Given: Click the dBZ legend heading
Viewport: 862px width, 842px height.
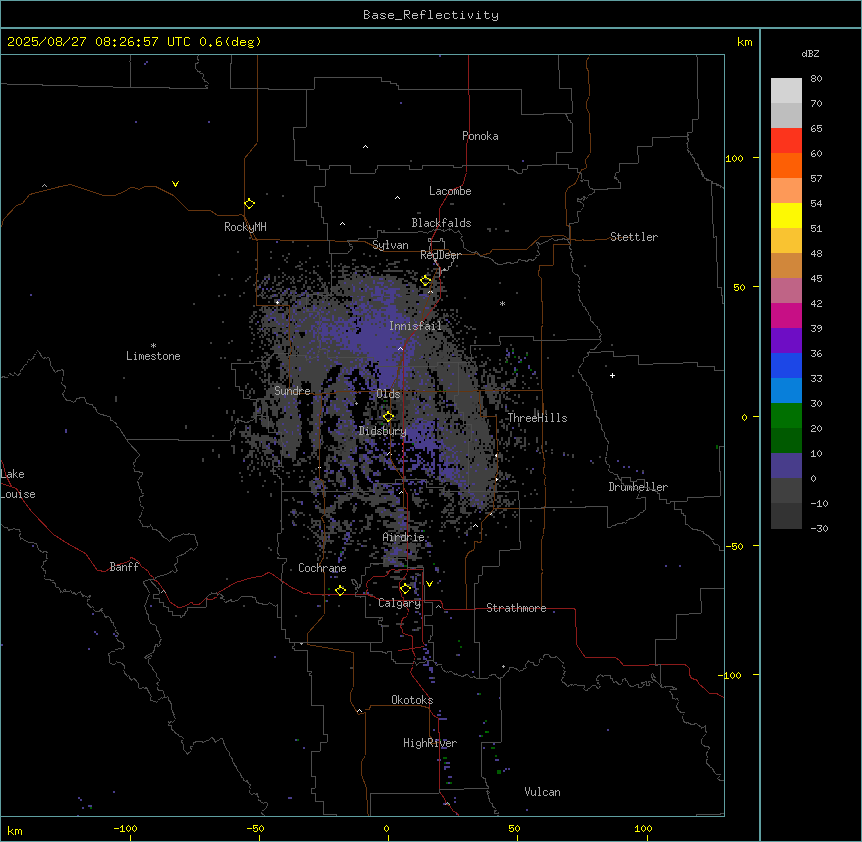Looking at the screenshot, I should 810,53.
